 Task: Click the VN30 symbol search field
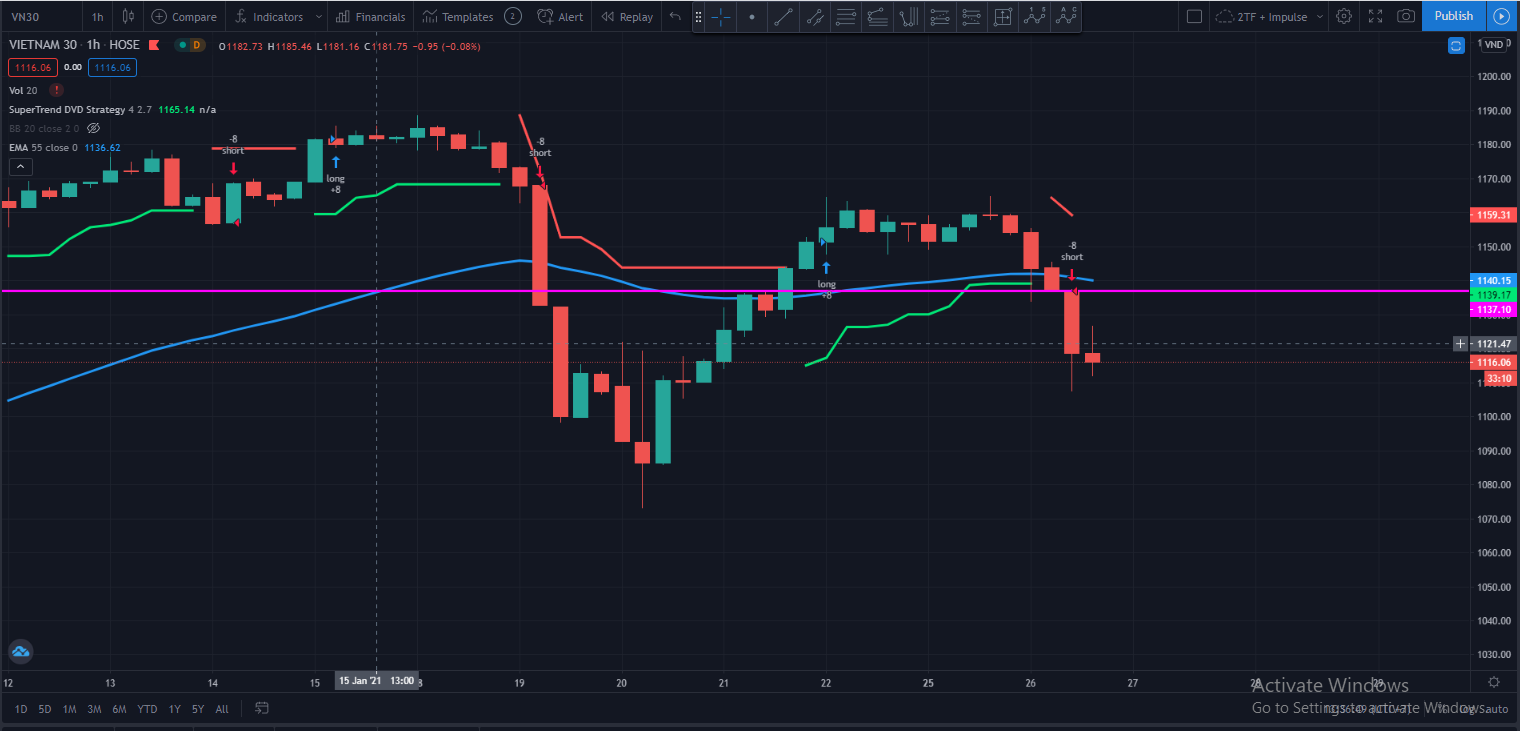tap(40, 16)
